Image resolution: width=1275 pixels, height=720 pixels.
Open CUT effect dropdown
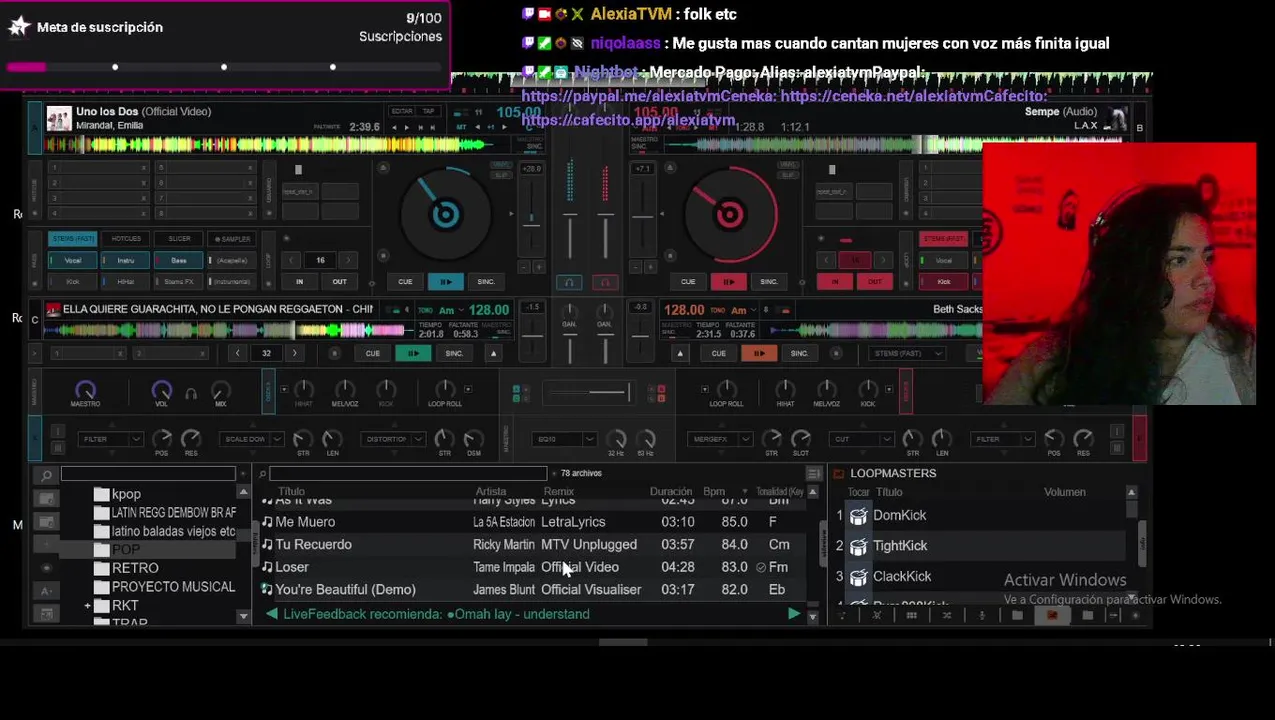[862, 439]
